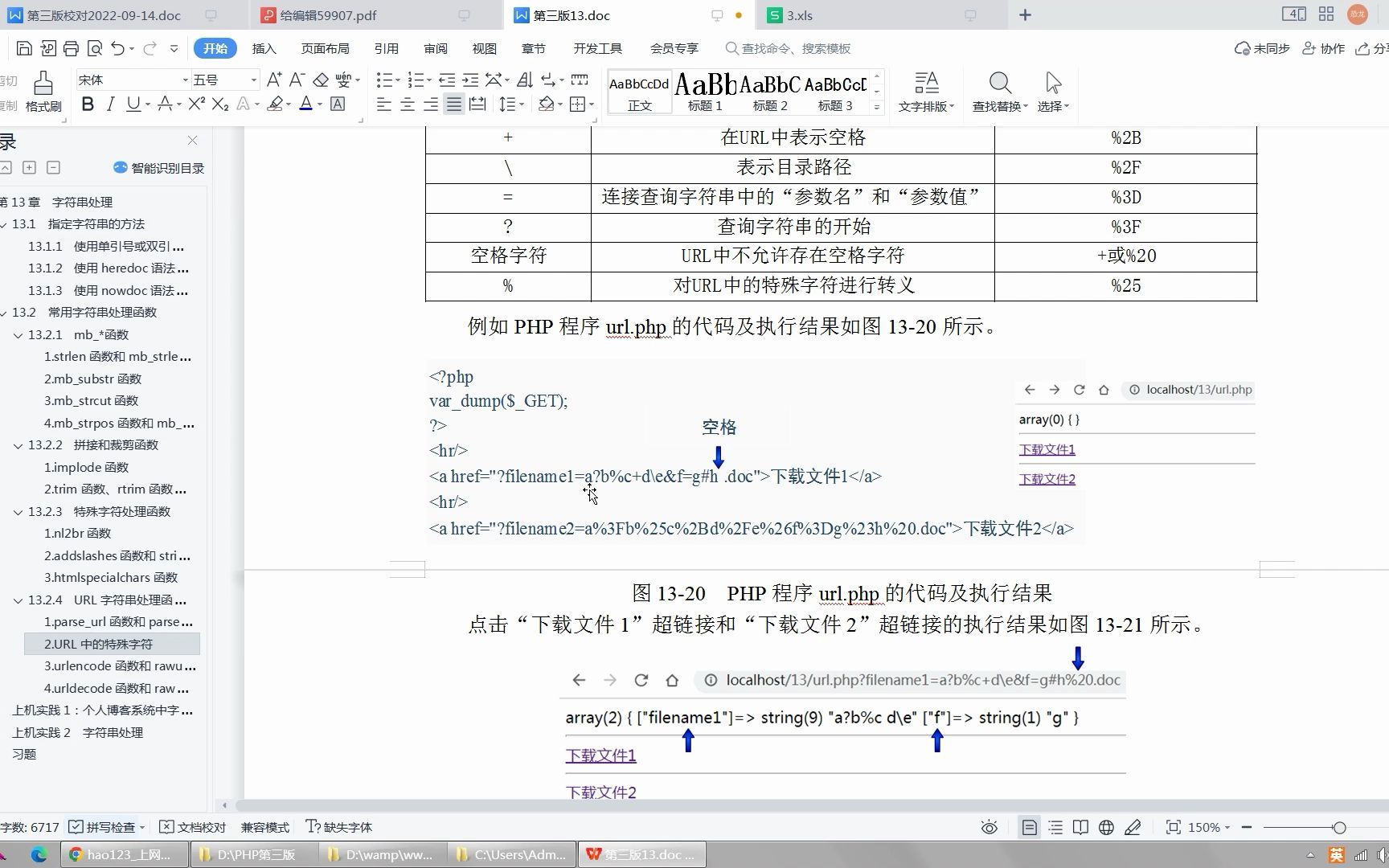Toggle reading layout view icon
The height and width of the screenshot is (868, 1389).
click(1080, 827)
